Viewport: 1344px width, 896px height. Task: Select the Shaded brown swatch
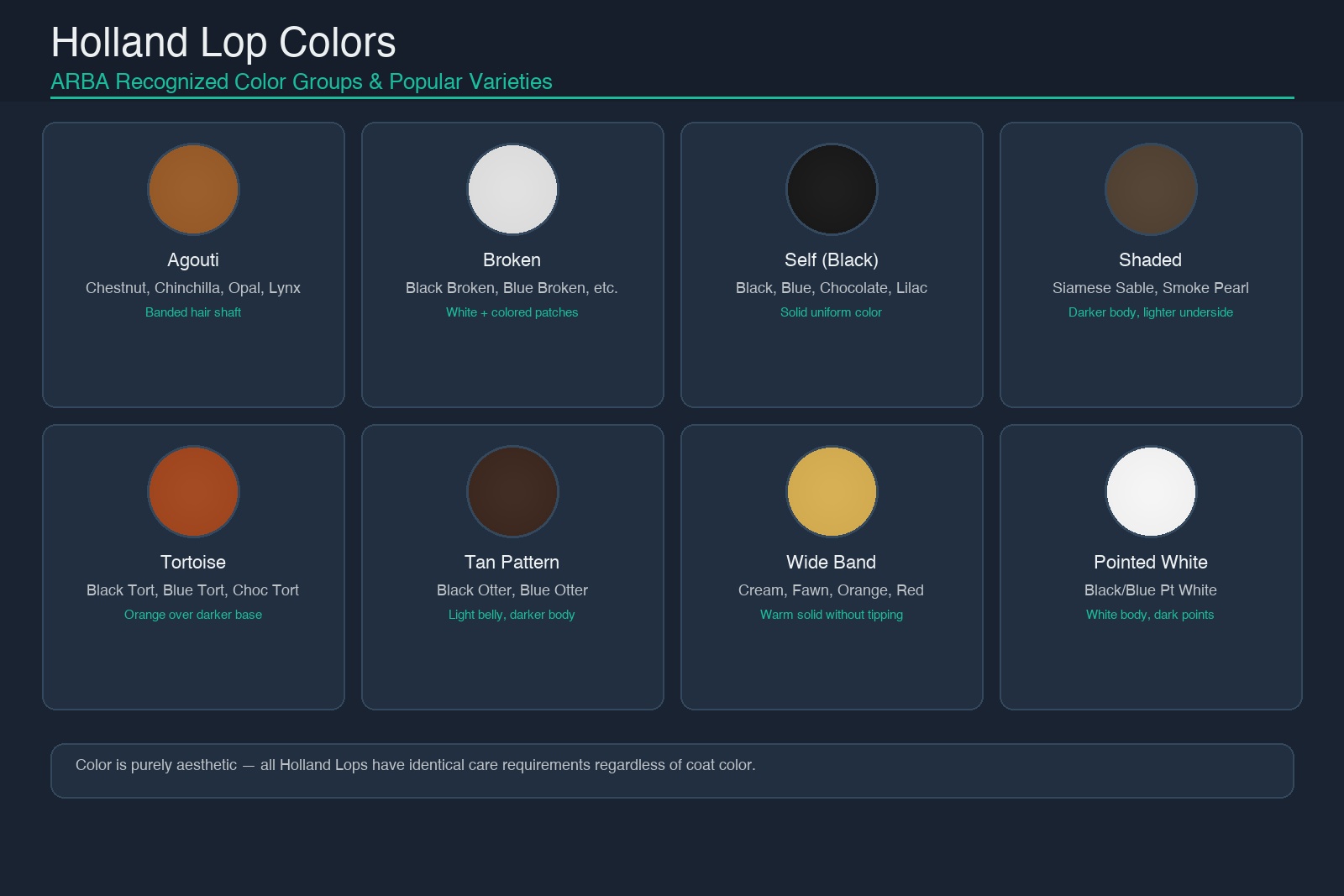[x=1151, y=189]
